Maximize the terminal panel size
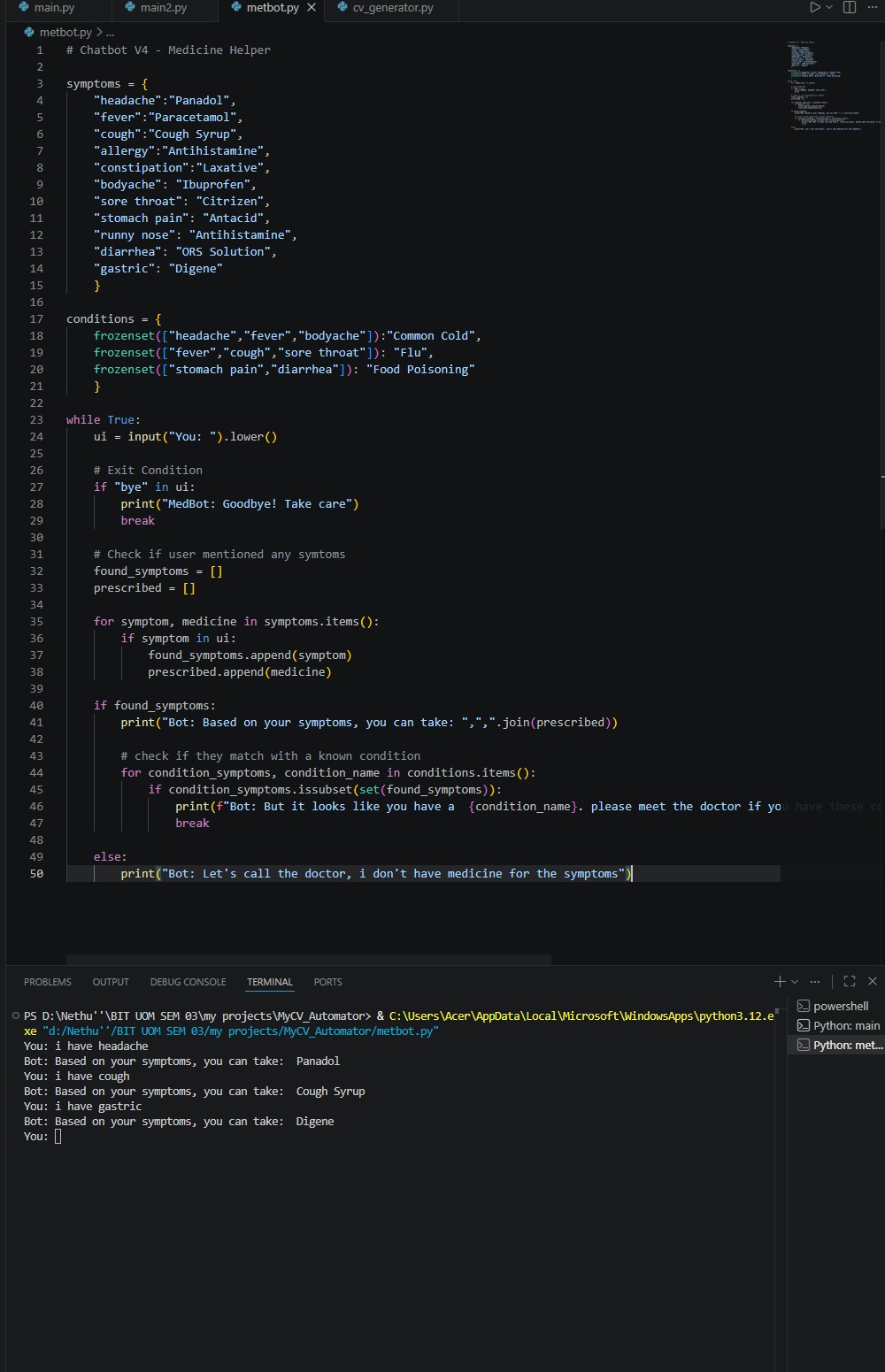Screen dimensions: 885x1372 tap(850, 981)
